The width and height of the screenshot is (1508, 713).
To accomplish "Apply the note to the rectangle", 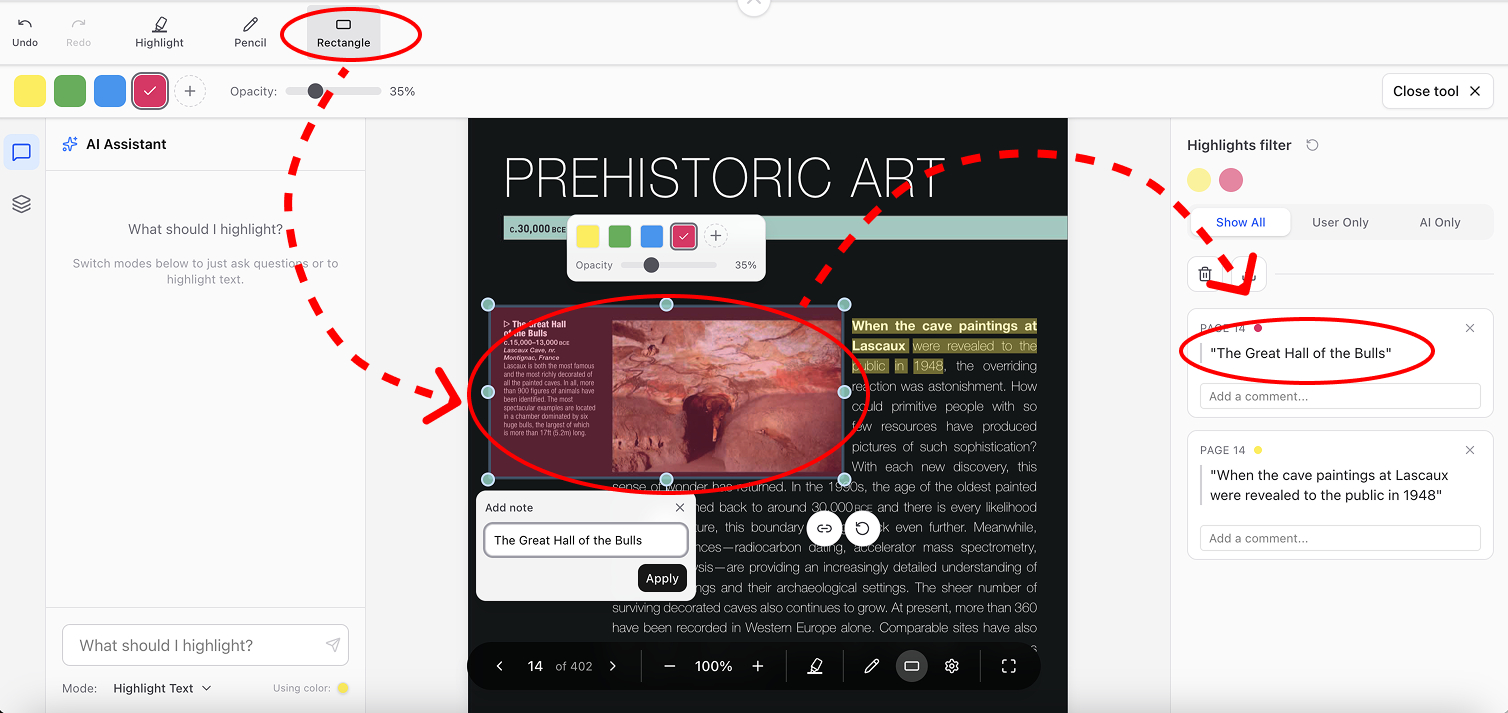I will click(662, 578).
